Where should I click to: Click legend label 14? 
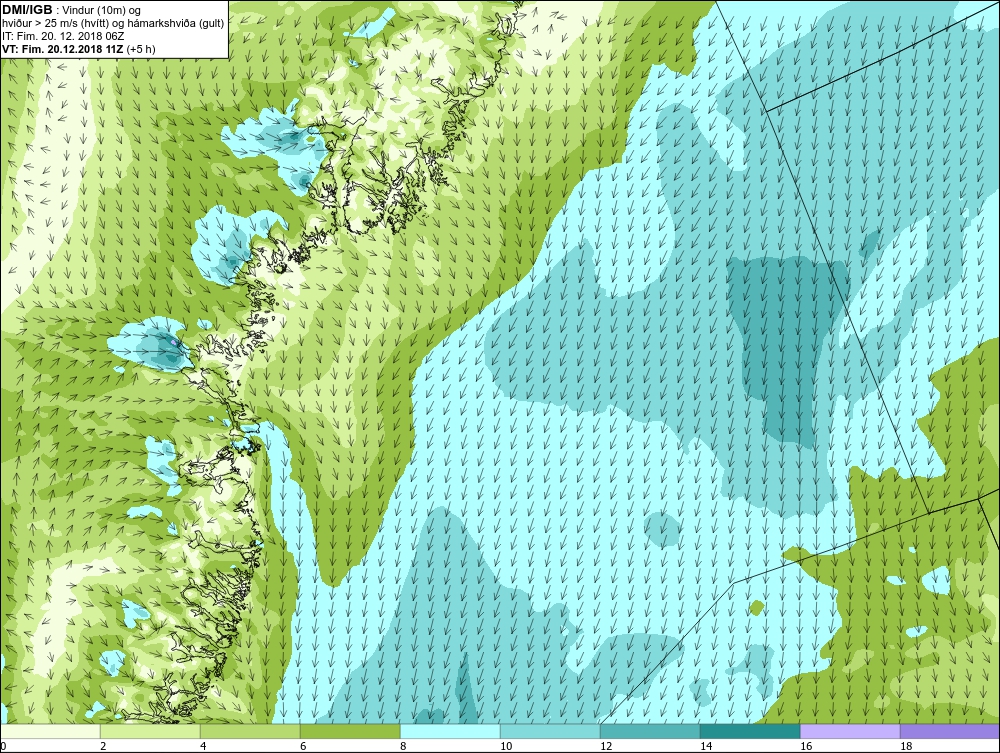point(706,746)
